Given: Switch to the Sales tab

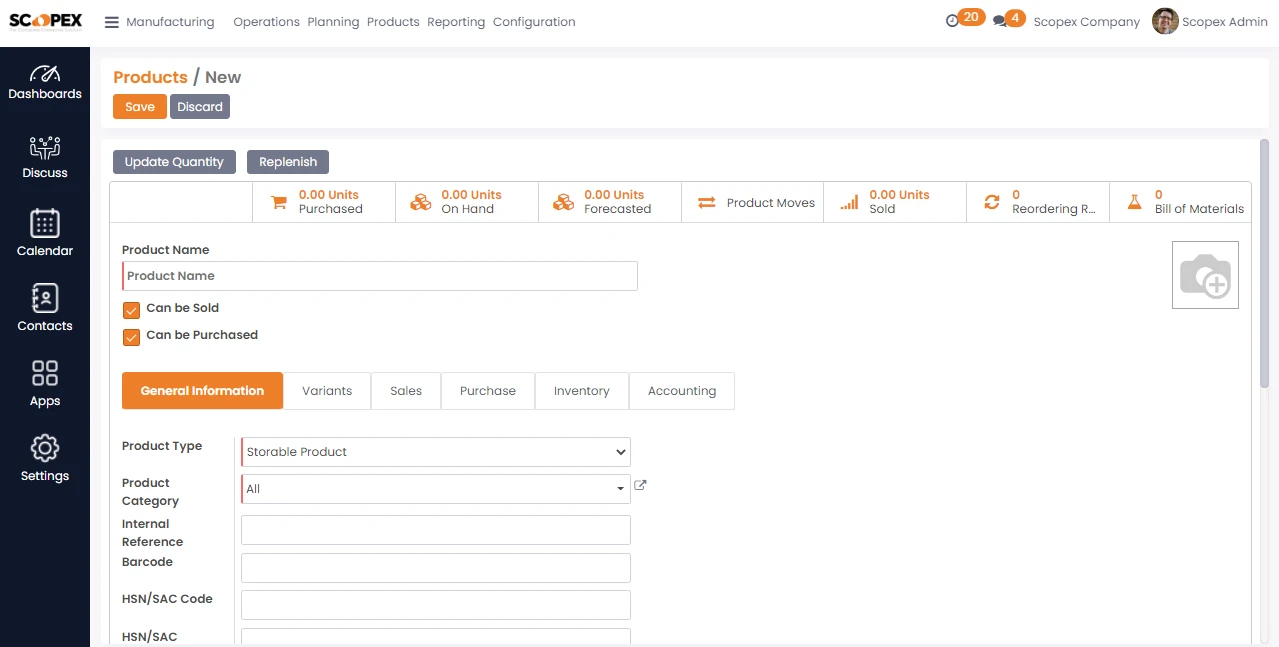Looking at the screenshot, I should click(x=406, y=391).
